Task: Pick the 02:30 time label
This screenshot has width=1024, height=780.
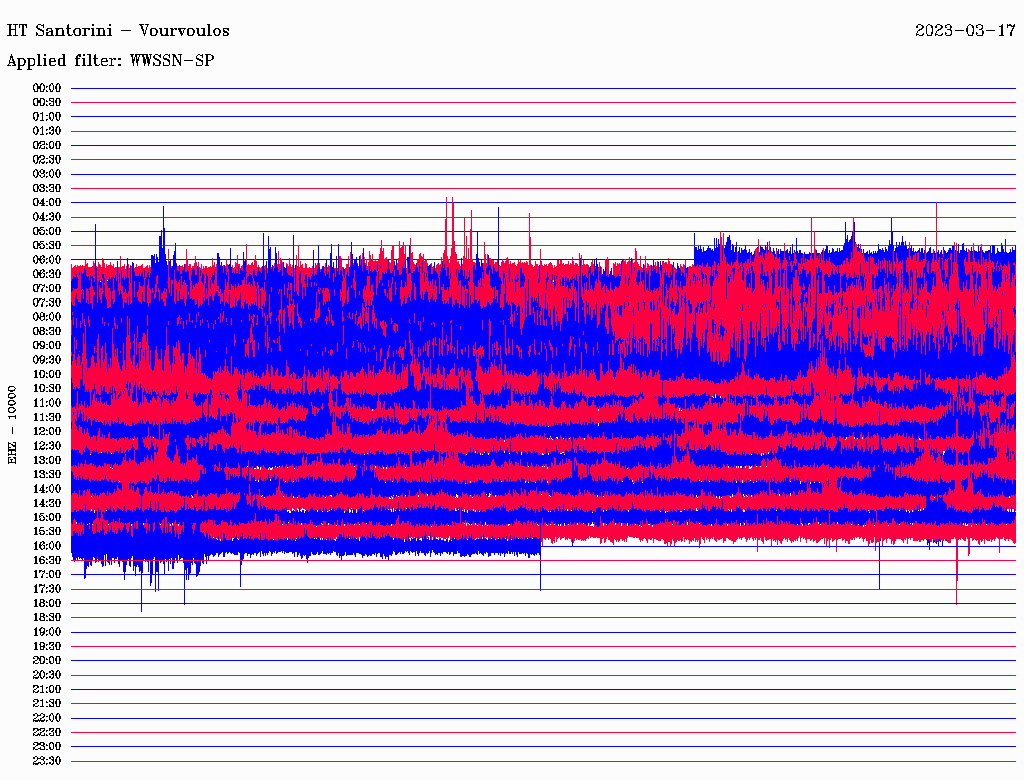Action: (47, 160)
